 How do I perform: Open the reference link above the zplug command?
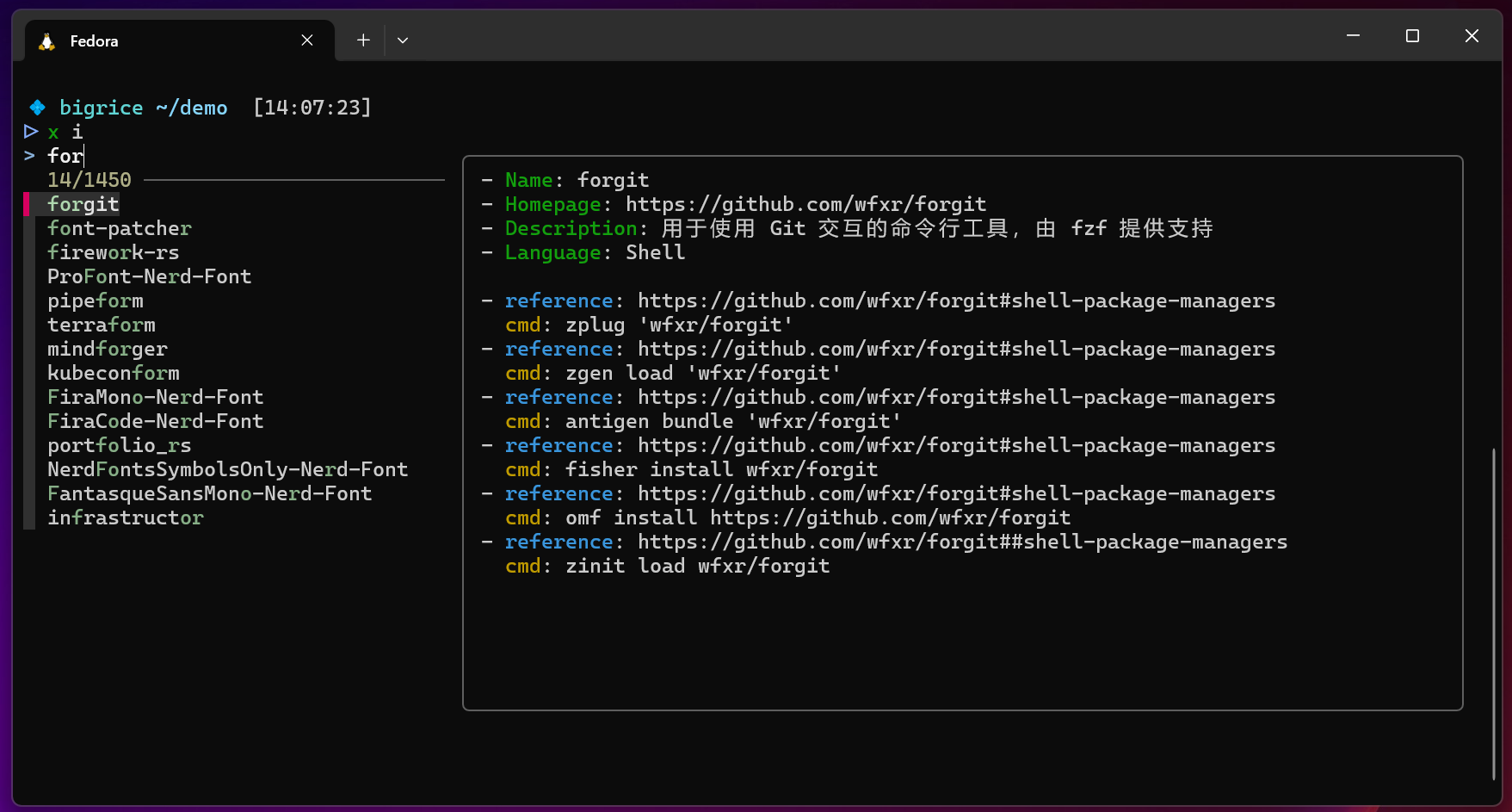point(957,301)
